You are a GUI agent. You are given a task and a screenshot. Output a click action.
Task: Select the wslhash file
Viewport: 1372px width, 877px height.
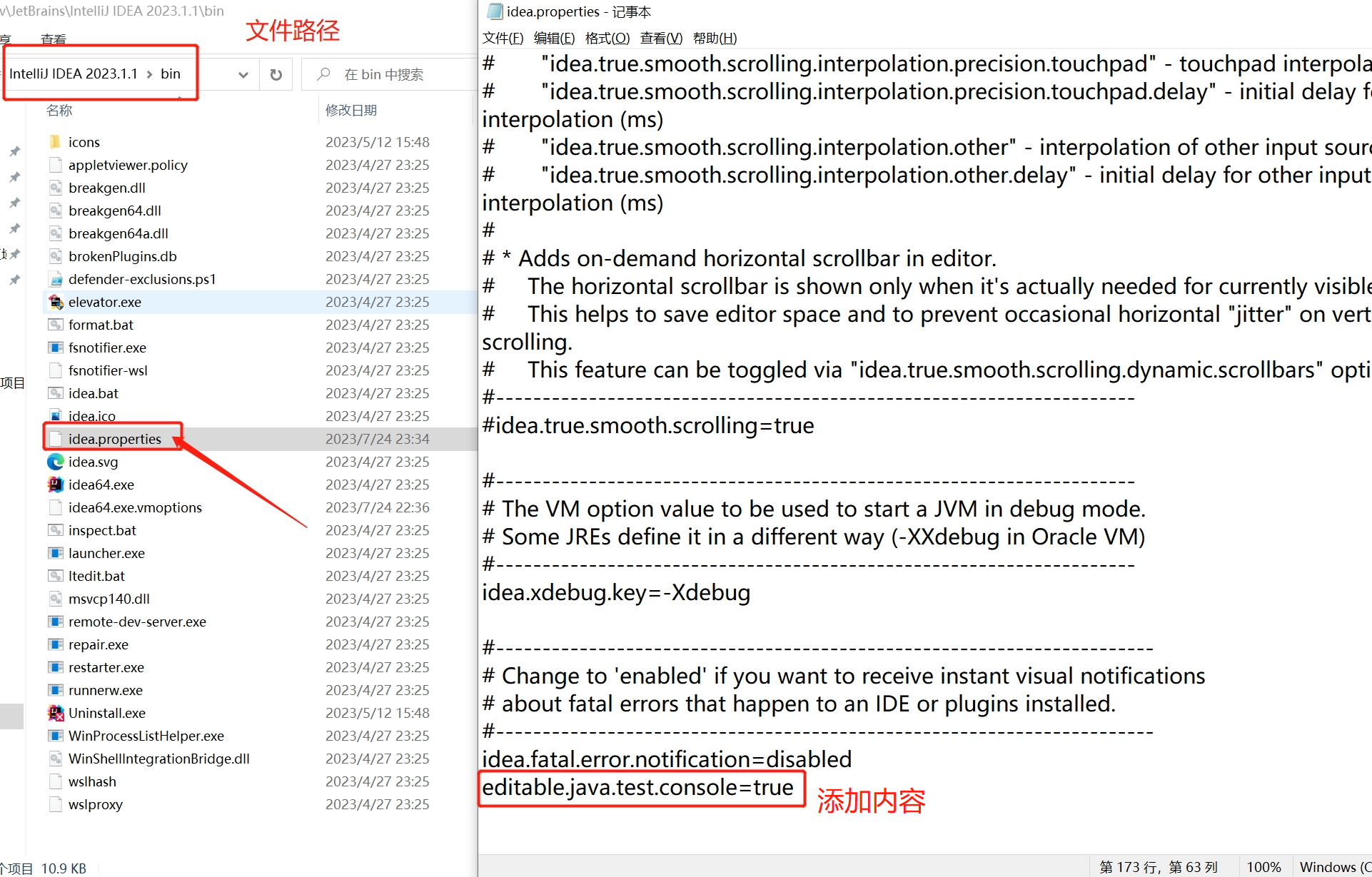[x=92, y=781]
